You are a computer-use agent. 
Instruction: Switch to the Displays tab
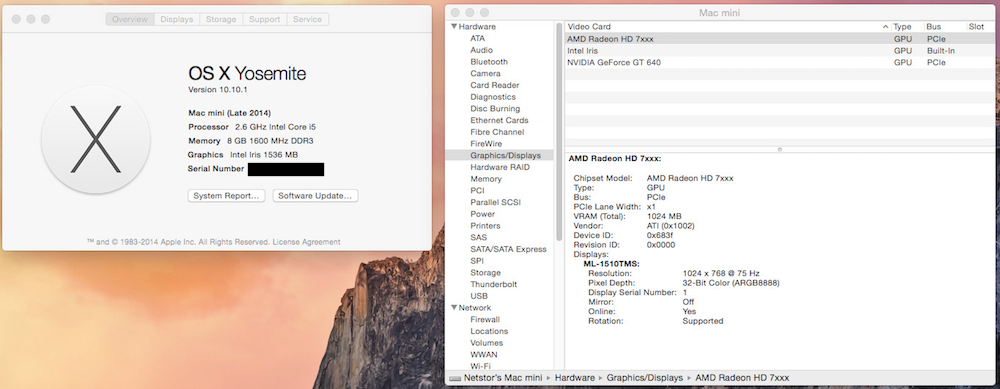pos(177,19)
